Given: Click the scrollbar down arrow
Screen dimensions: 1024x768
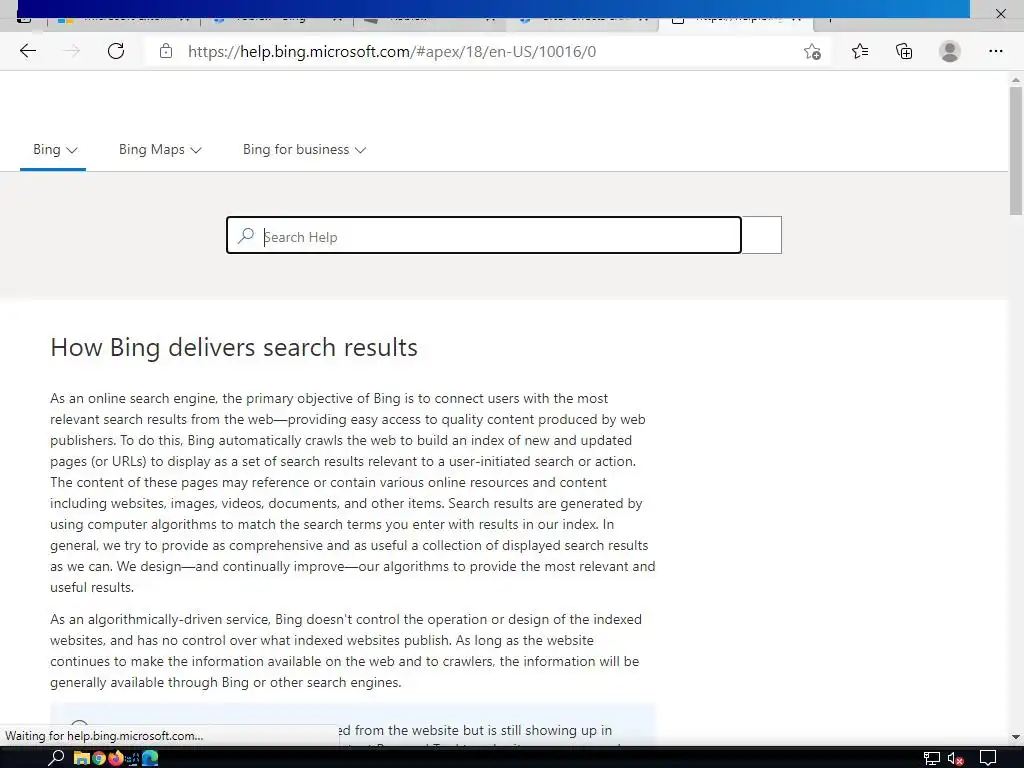Looking at the screenshot, I should click(x=1016, y=737).
